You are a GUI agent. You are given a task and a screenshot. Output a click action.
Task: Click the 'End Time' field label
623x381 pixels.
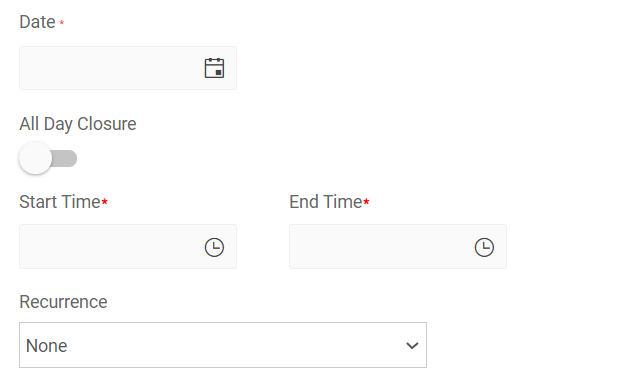pos(326,202)
